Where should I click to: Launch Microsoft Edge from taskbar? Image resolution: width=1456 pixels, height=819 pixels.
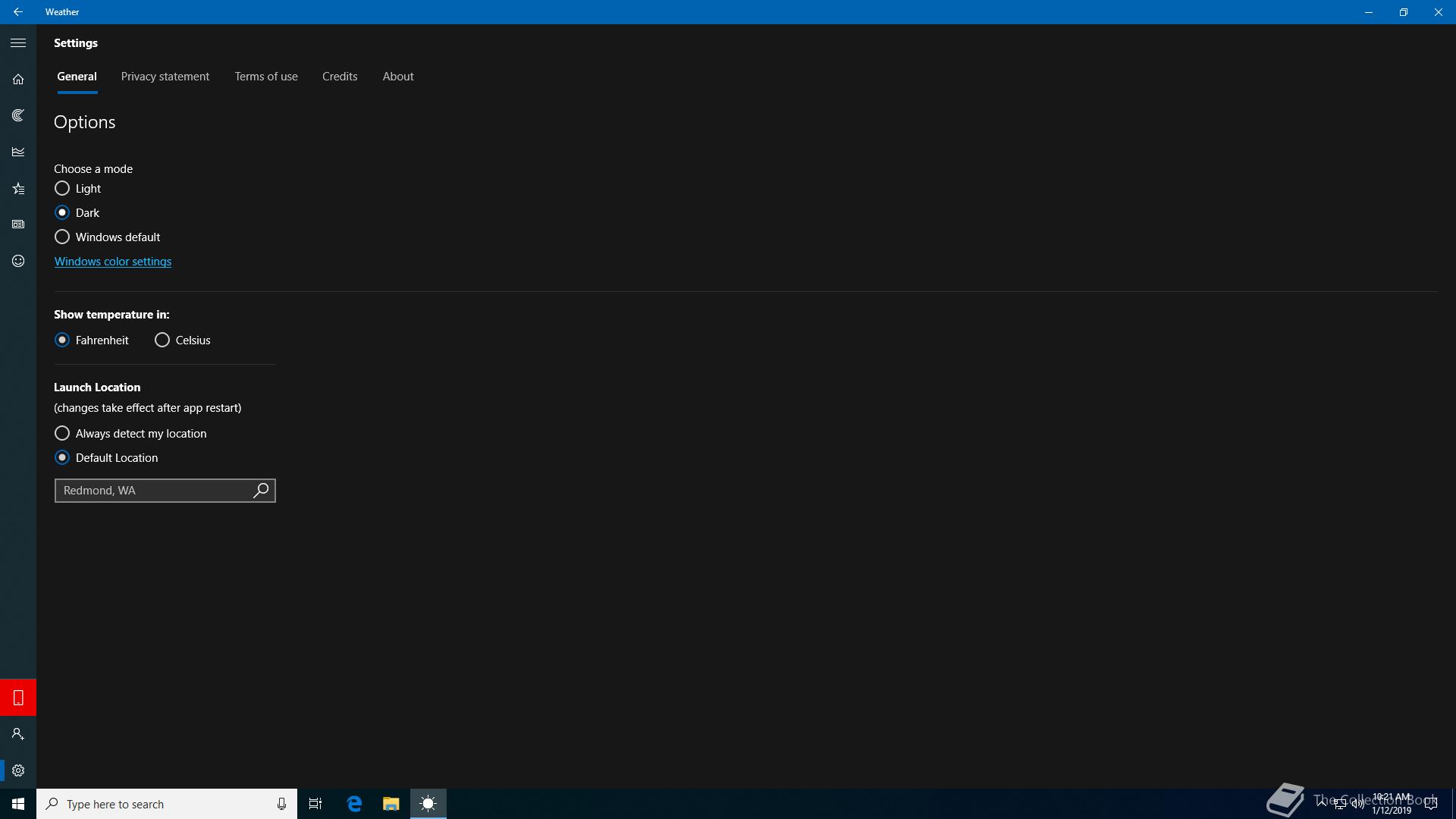[354, 804]
